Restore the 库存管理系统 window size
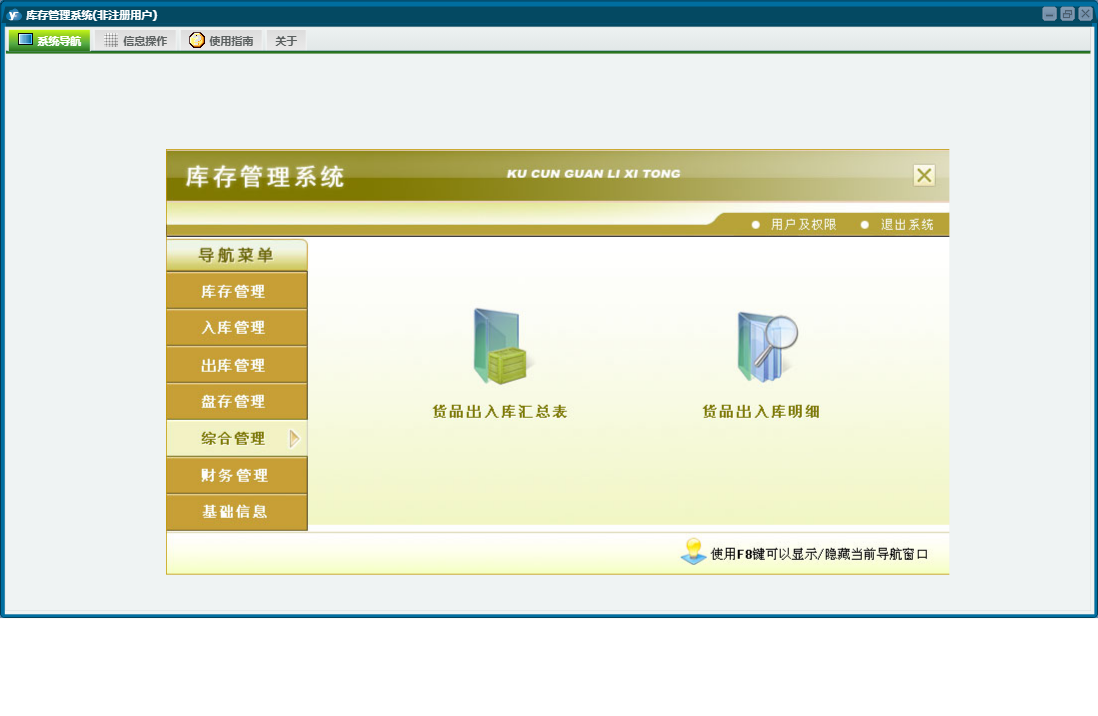Screen dimensions: 1098x716 pos(1067,14)
